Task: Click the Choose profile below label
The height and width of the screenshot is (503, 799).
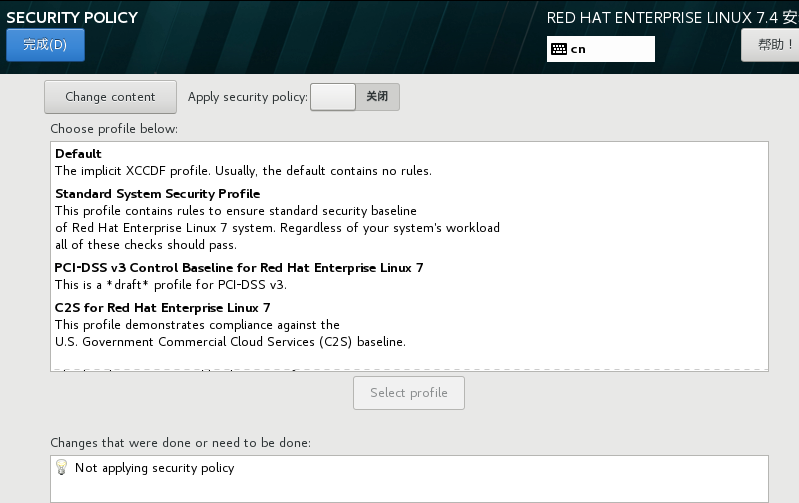Action: tap(114, 129)
